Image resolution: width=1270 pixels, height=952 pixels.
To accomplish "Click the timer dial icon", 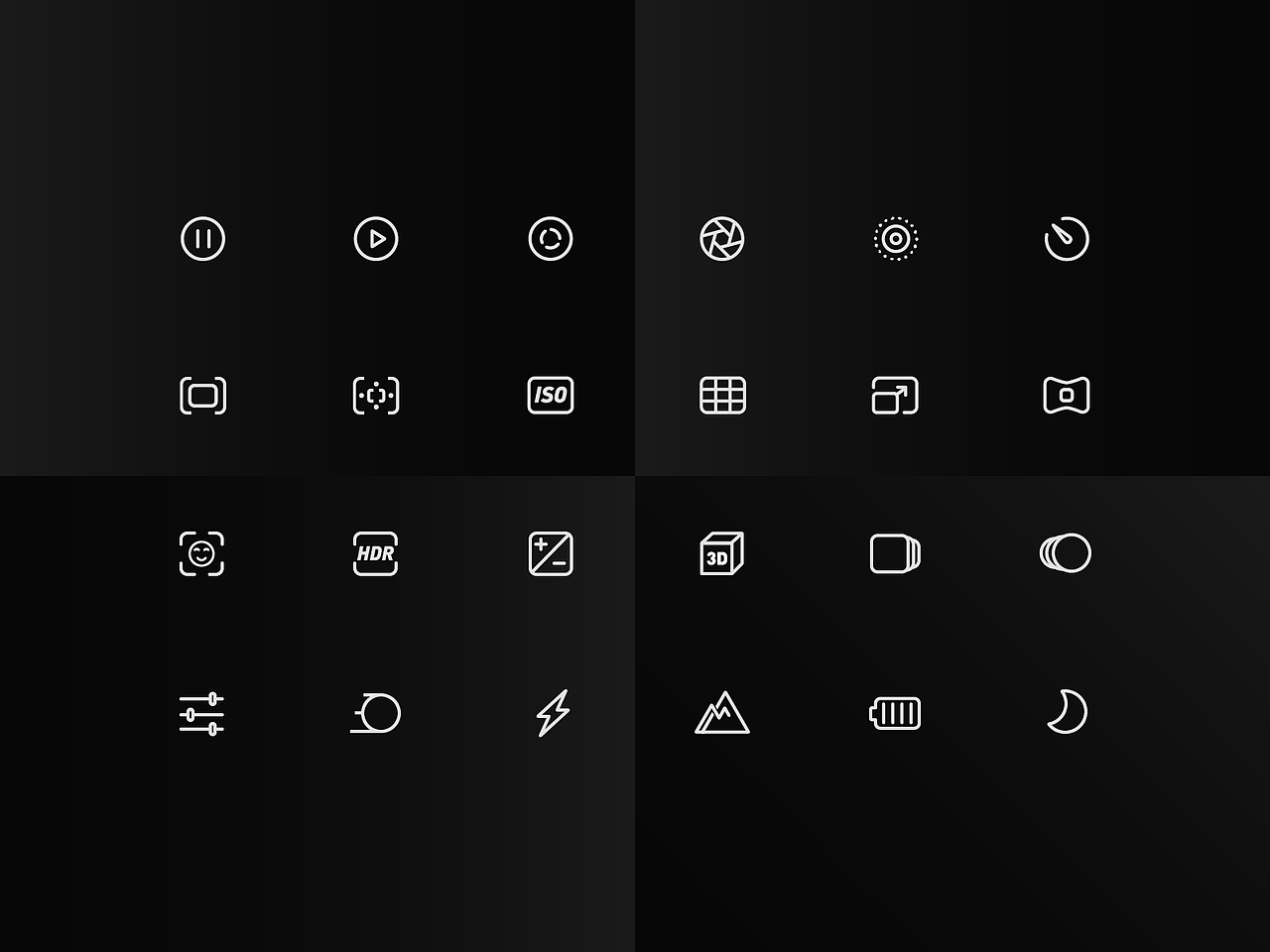I will tap(1068, 239).
